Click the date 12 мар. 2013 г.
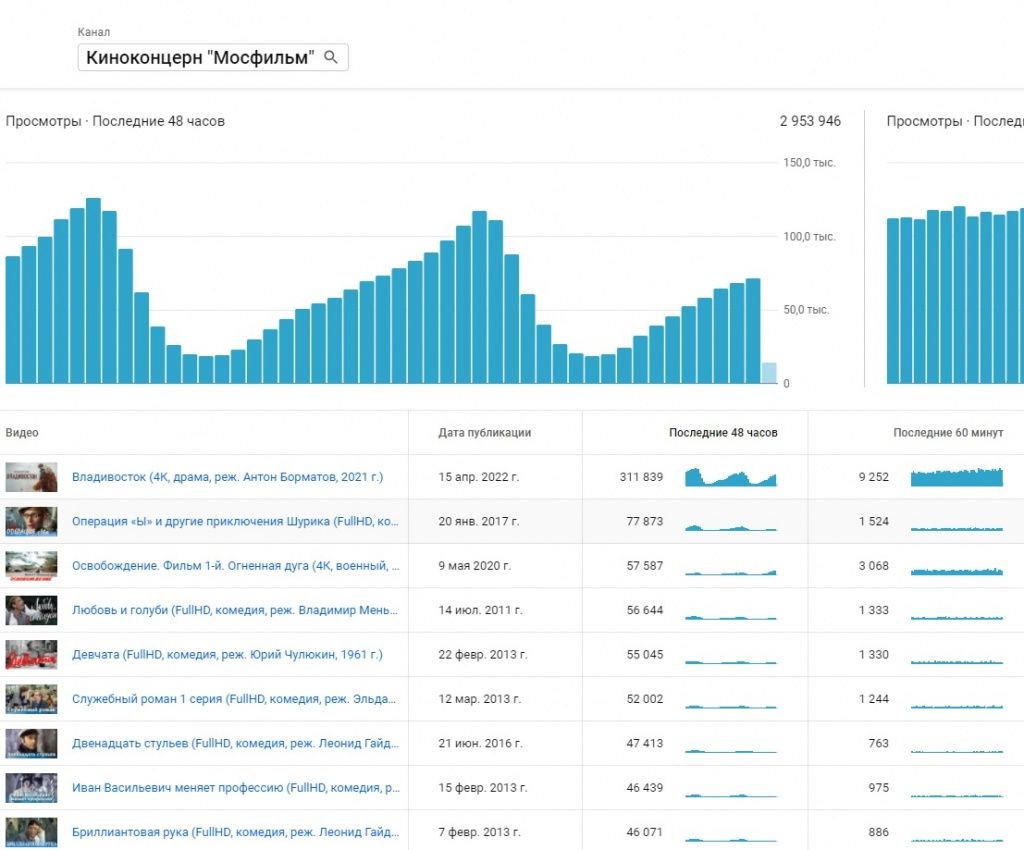 (x=479, y=699)
